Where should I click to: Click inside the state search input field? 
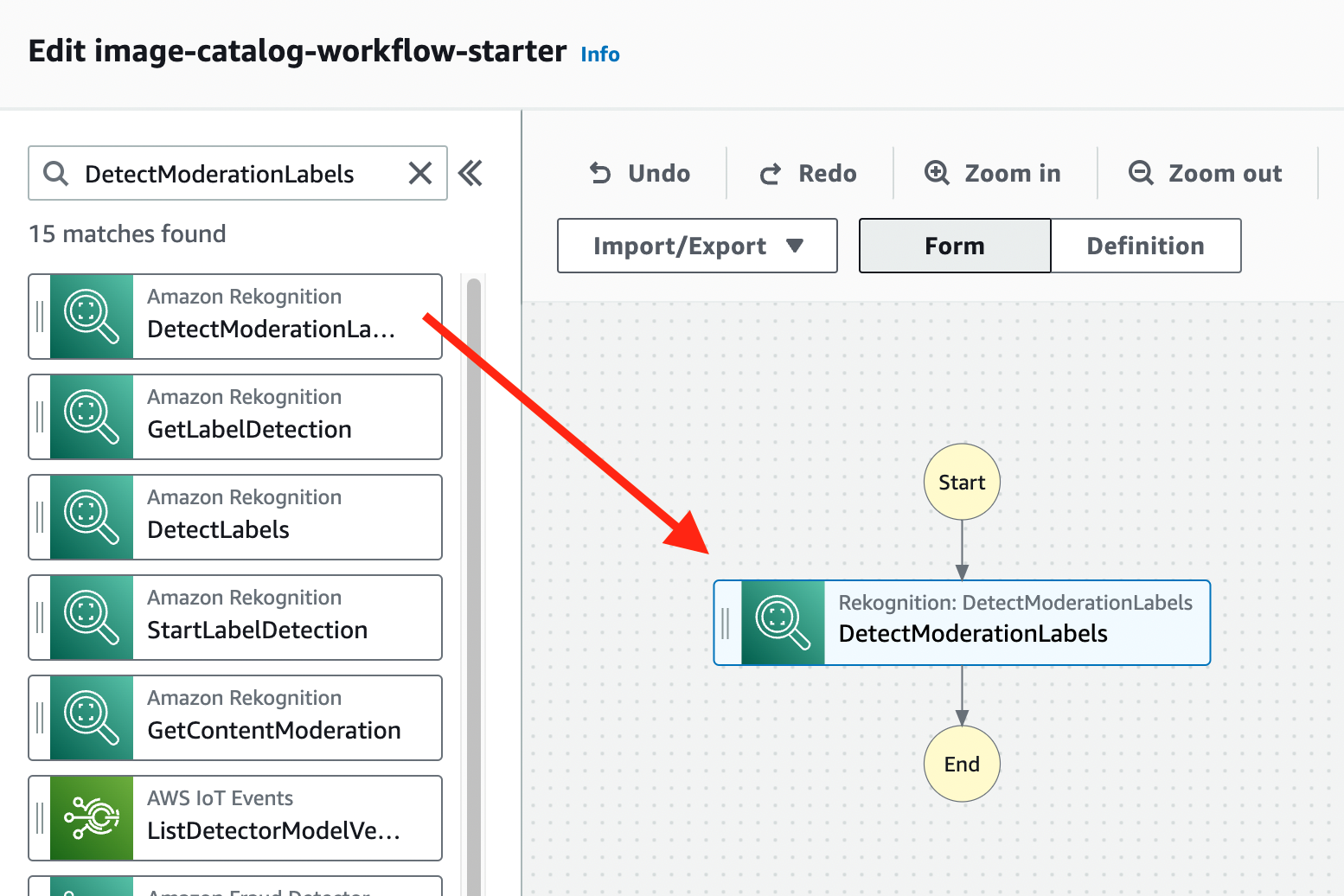pos(238,174)
